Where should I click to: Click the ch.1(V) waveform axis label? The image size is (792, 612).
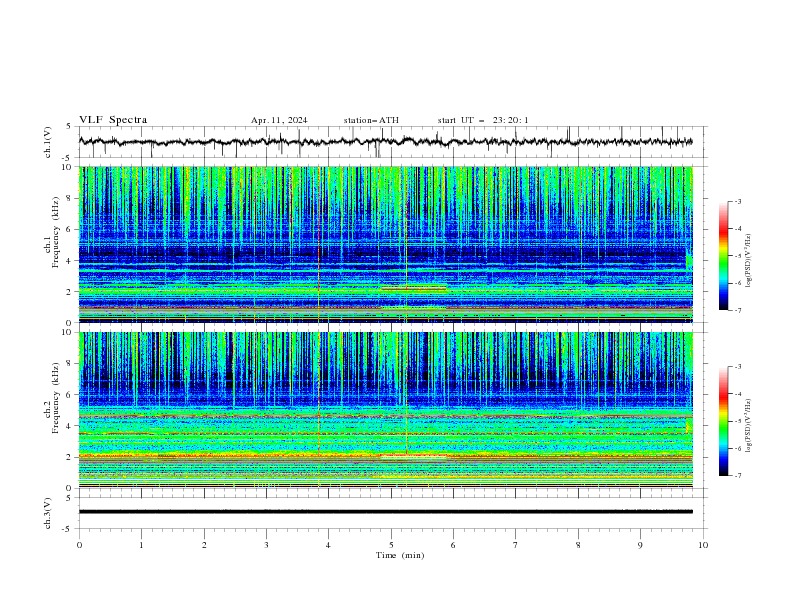pyautogui.click(x=48, y=142)
